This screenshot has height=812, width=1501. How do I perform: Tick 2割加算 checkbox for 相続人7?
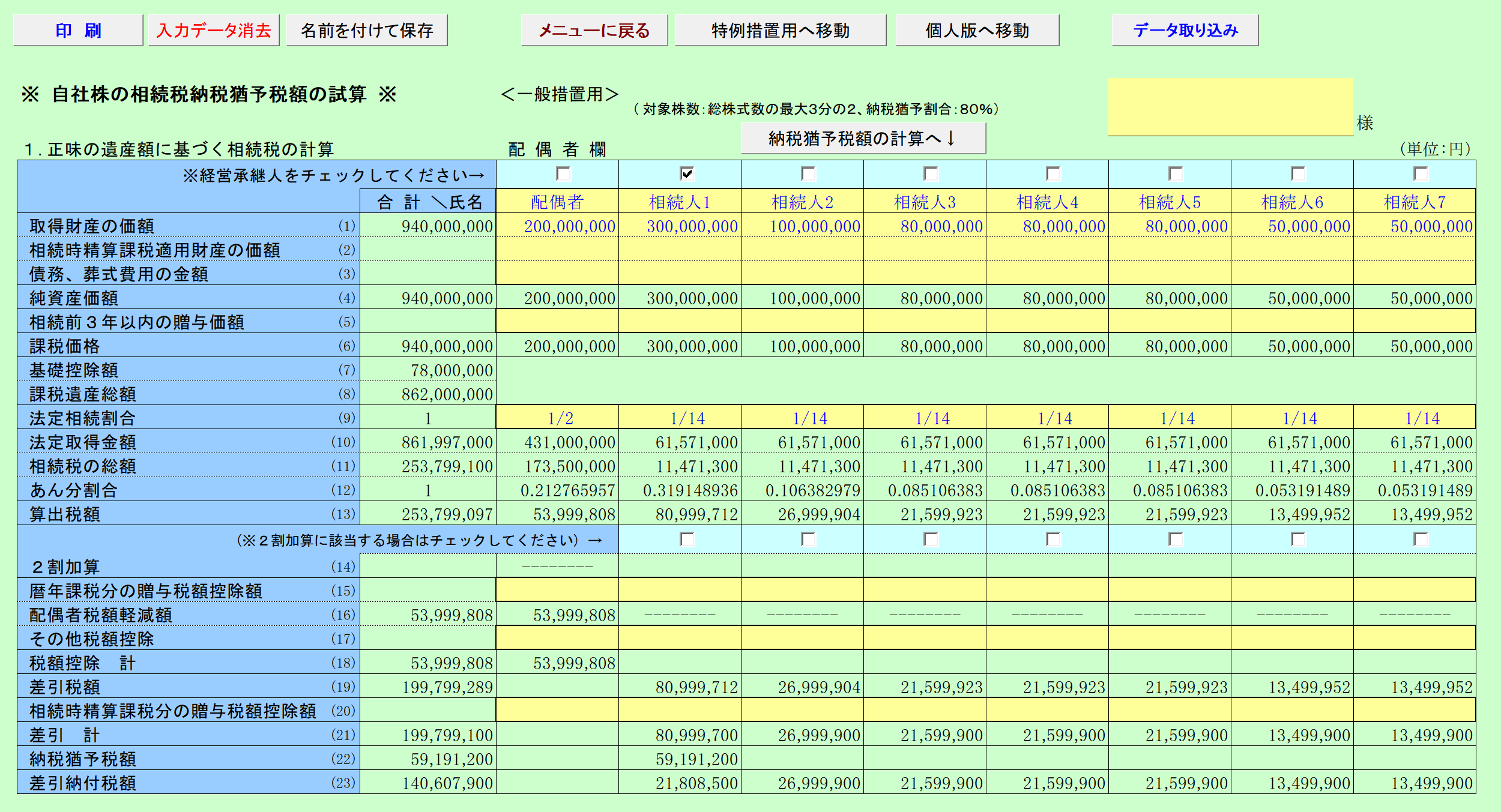click(x=1421, y=539)
